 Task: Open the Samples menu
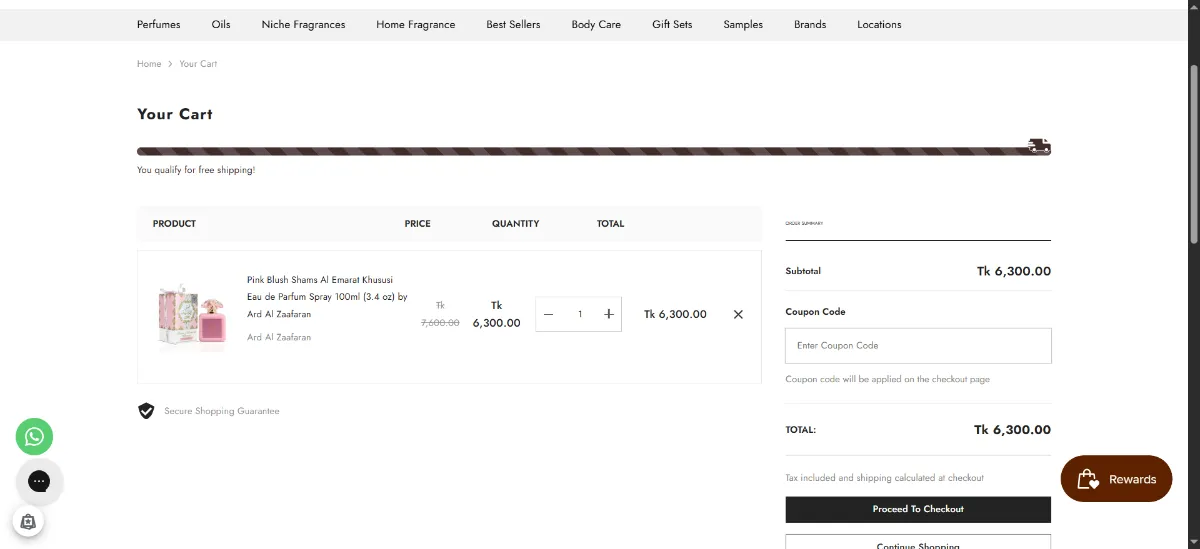[x=743, y=24]
